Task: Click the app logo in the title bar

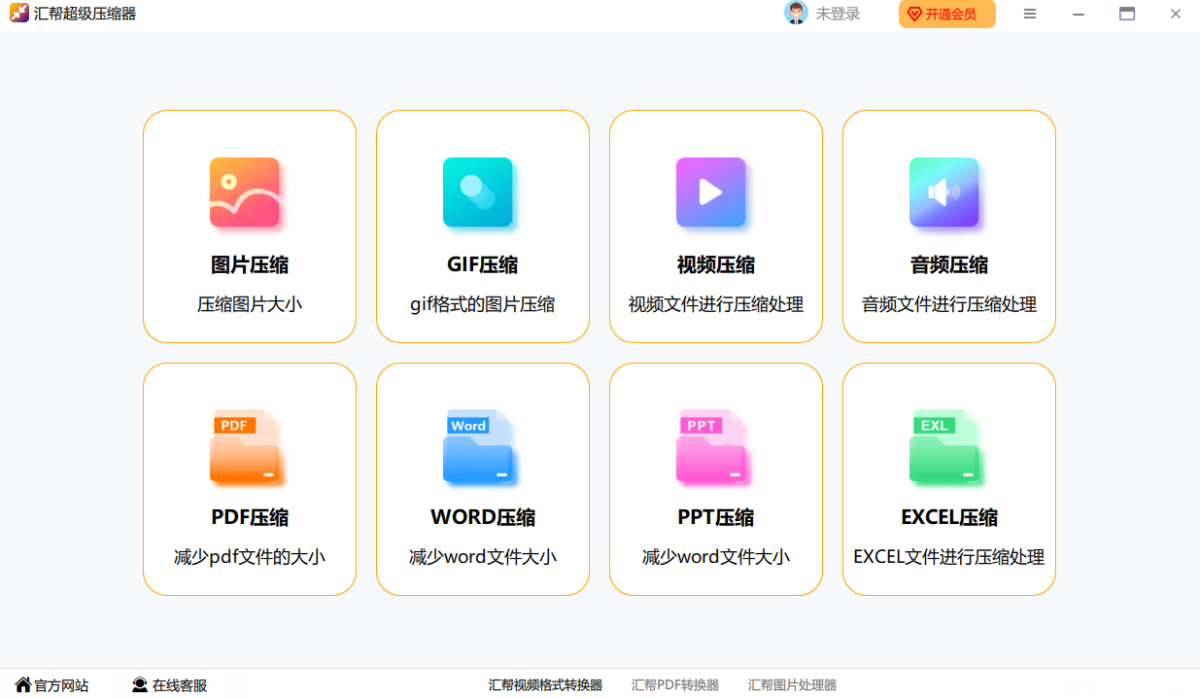Action: (x=19, y=13)
